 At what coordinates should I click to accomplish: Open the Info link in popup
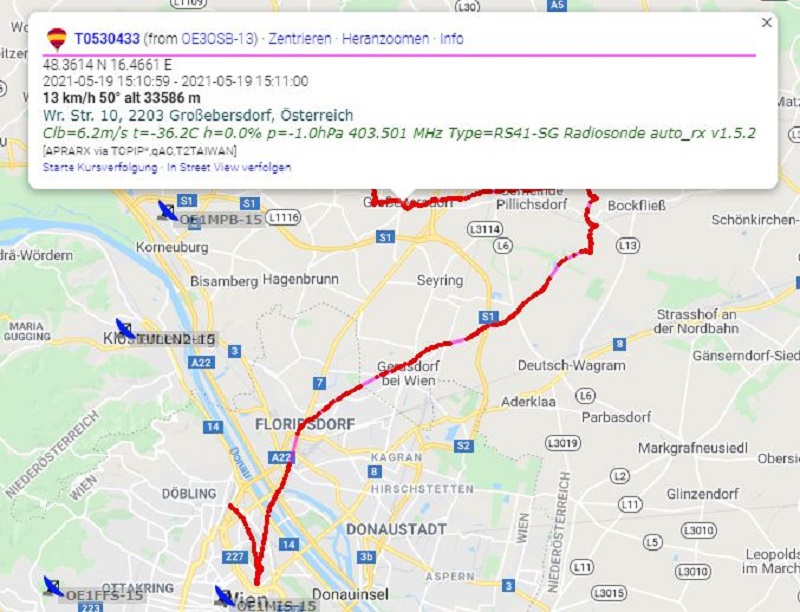452,39
